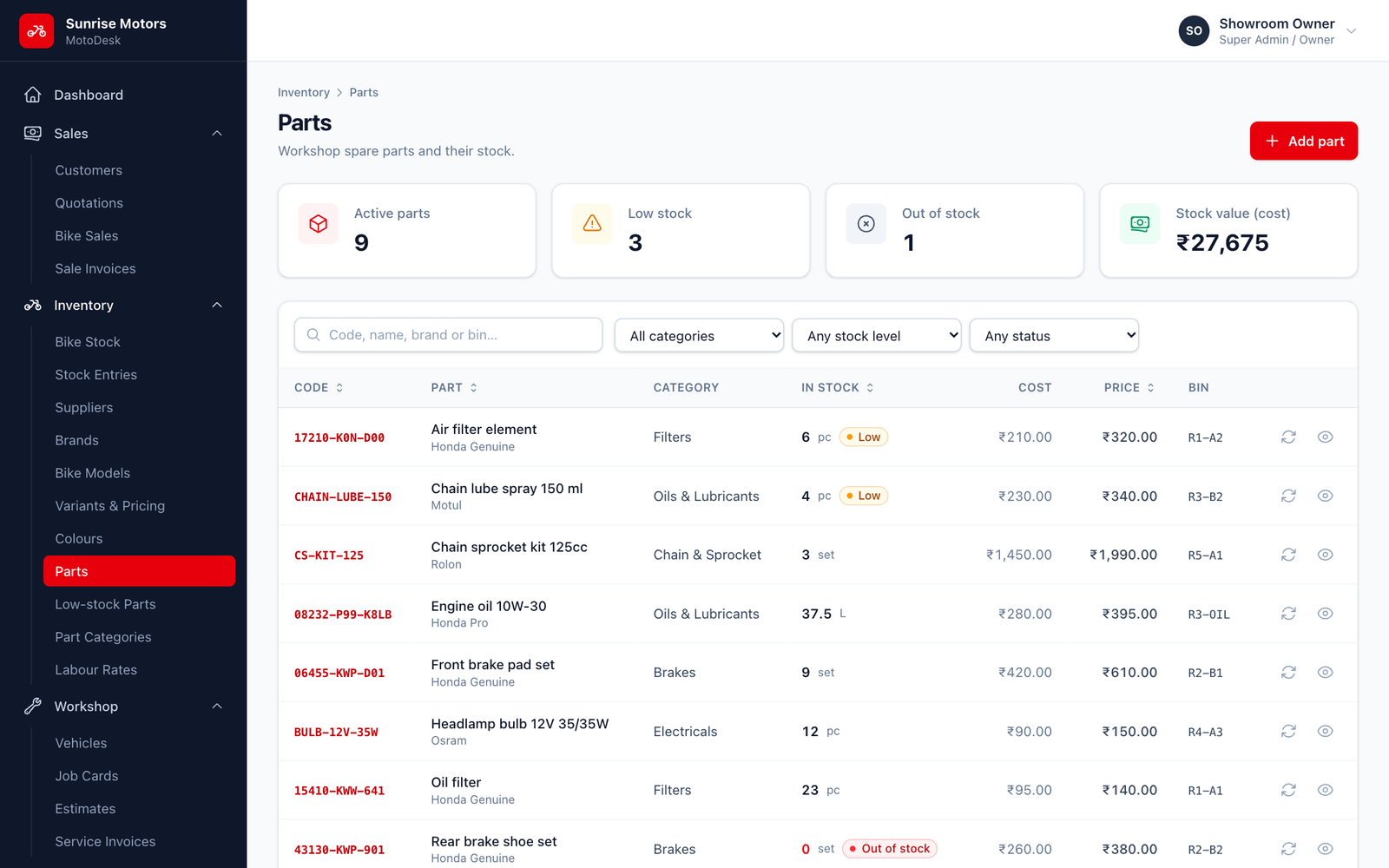Viewport: 1389px width, 868px height.
Task: Click the Dashboard home icon
Action: [33, 95]
